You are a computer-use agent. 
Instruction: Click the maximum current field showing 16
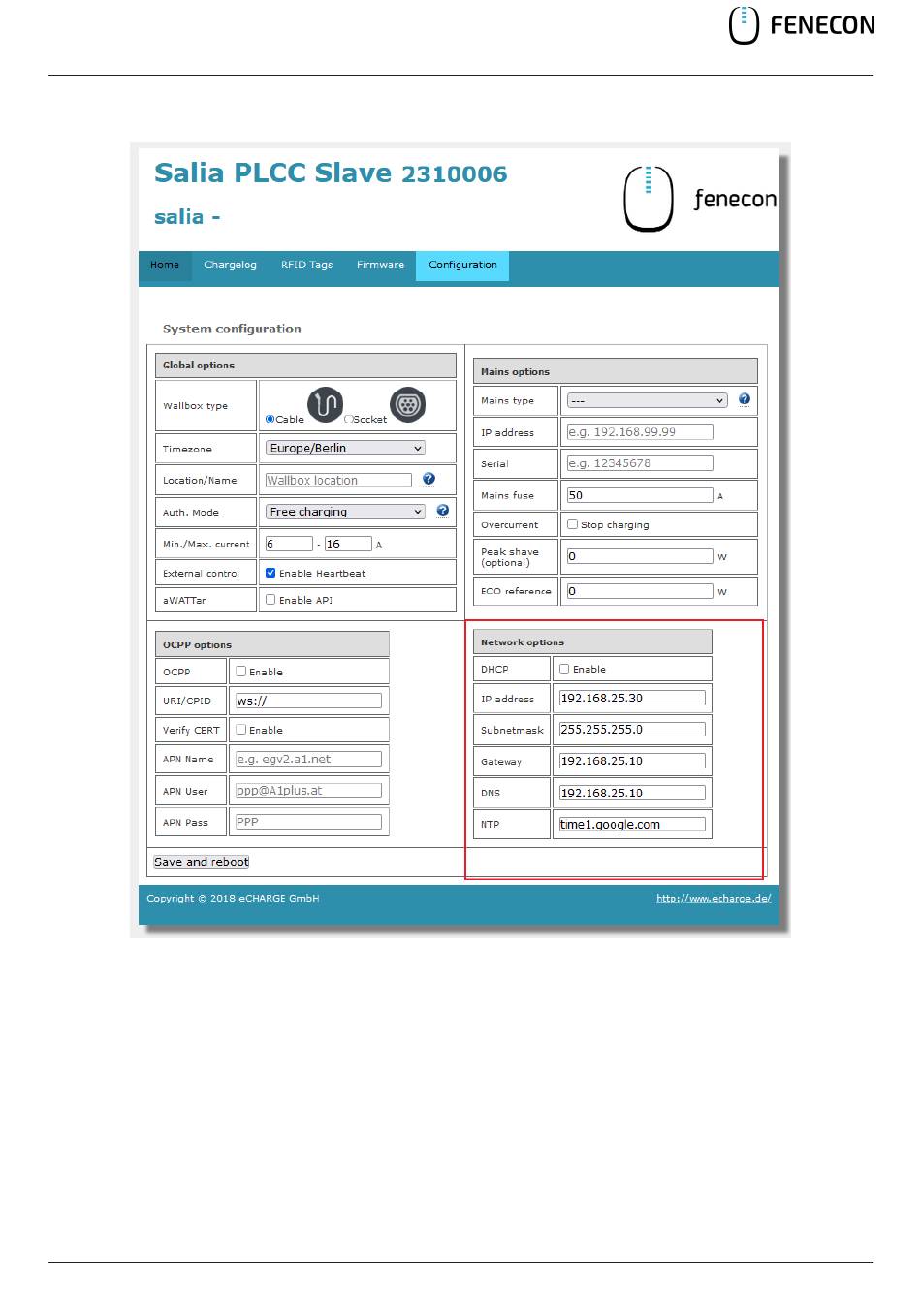pos(348,544)
